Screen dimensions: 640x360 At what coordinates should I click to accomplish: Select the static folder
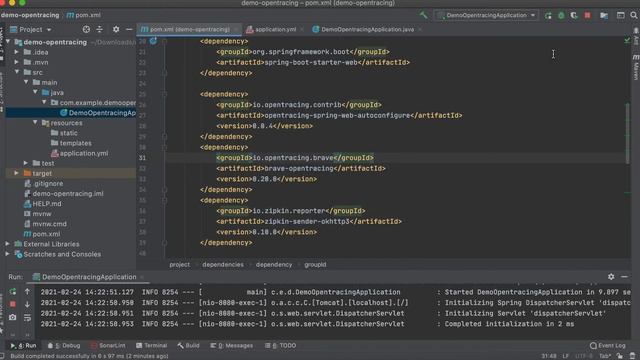64,133
